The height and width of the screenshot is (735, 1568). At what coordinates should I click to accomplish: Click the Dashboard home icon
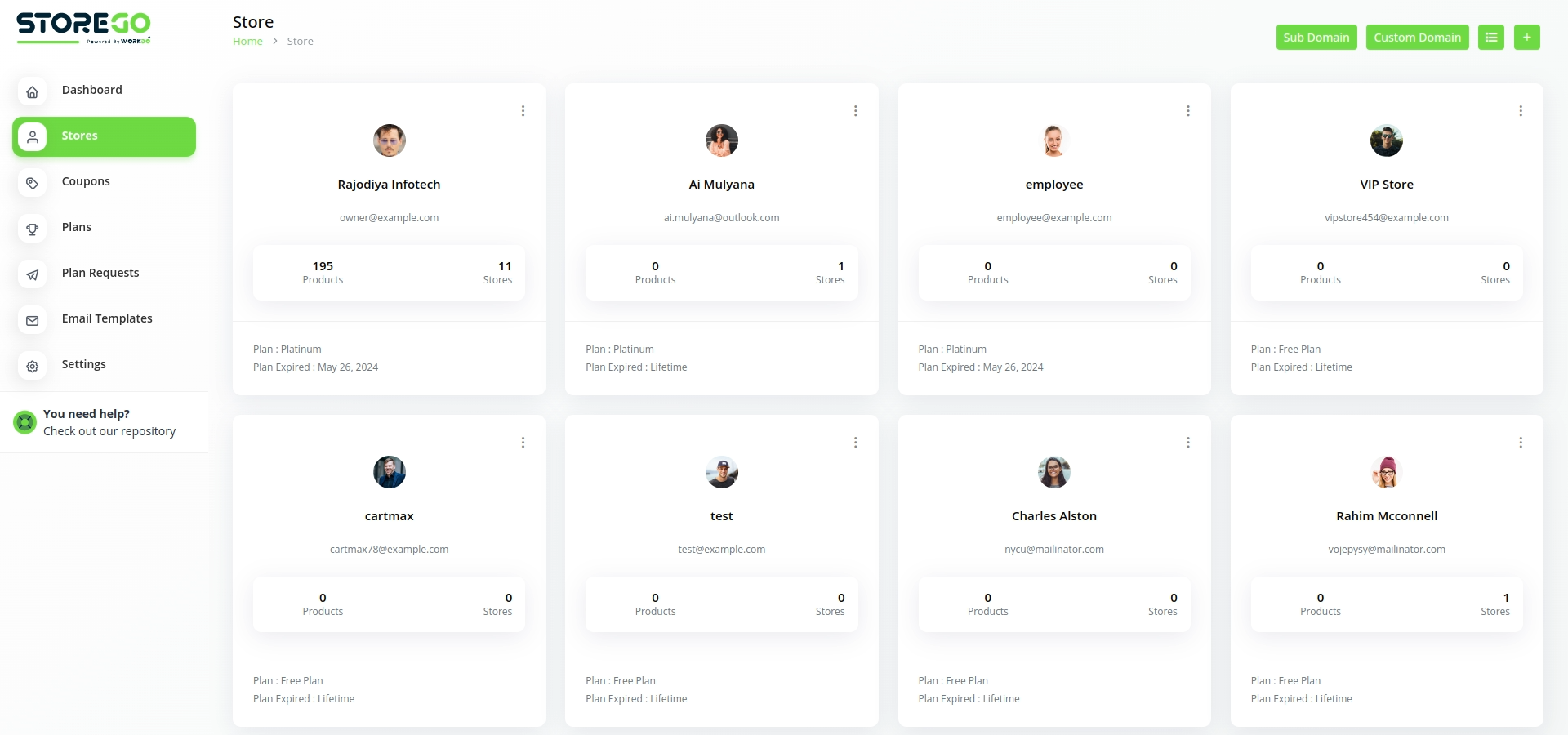(33, 91)
